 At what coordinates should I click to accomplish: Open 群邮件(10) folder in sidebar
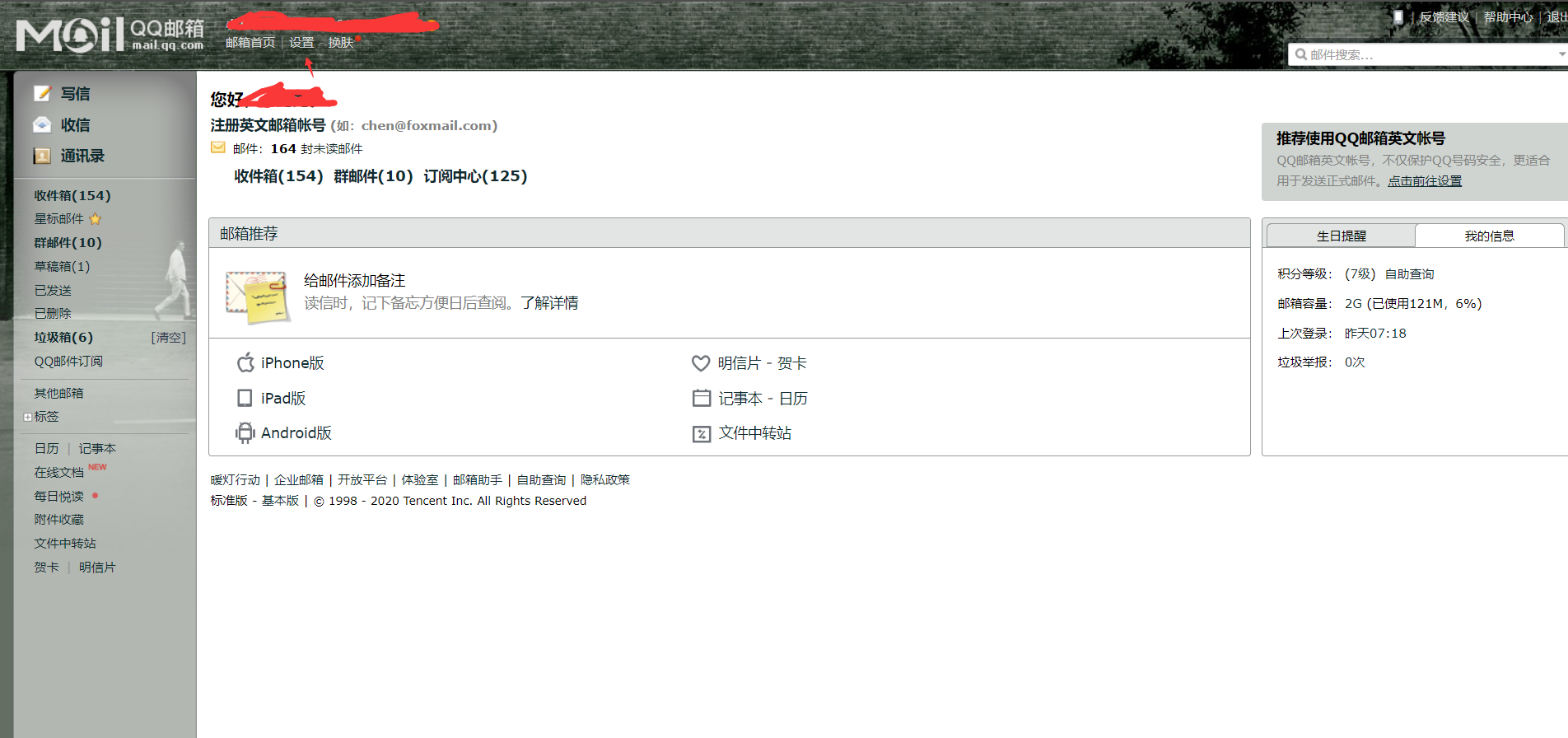(68, 243)
